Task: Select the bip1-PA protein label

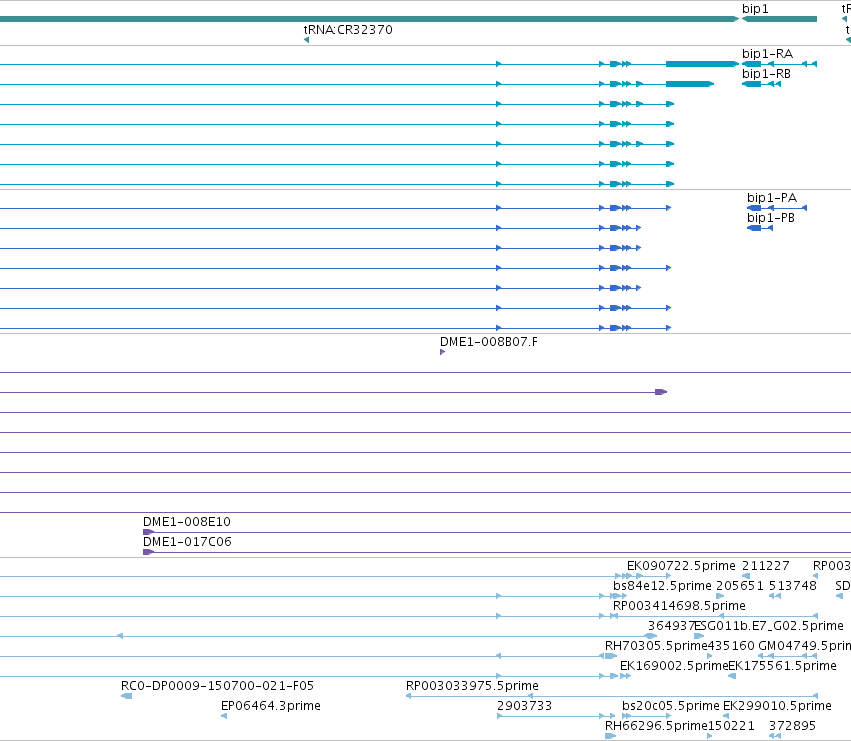Action: tap(772, 198)
